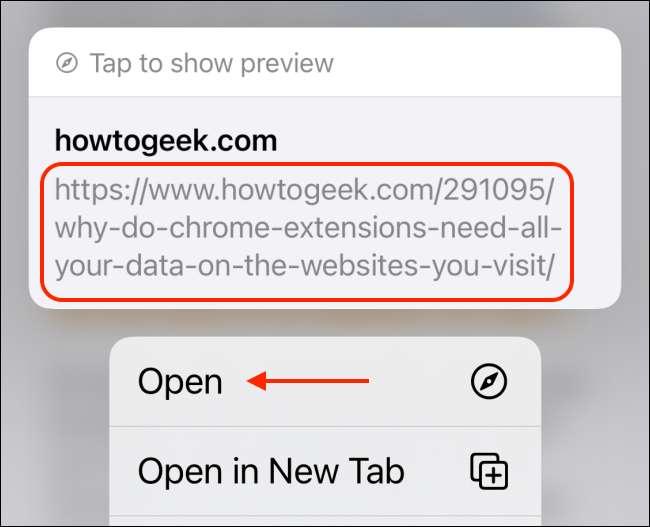The image size is (650, 527).
Task: Select the Open menu entry
Action: (325, 381)
